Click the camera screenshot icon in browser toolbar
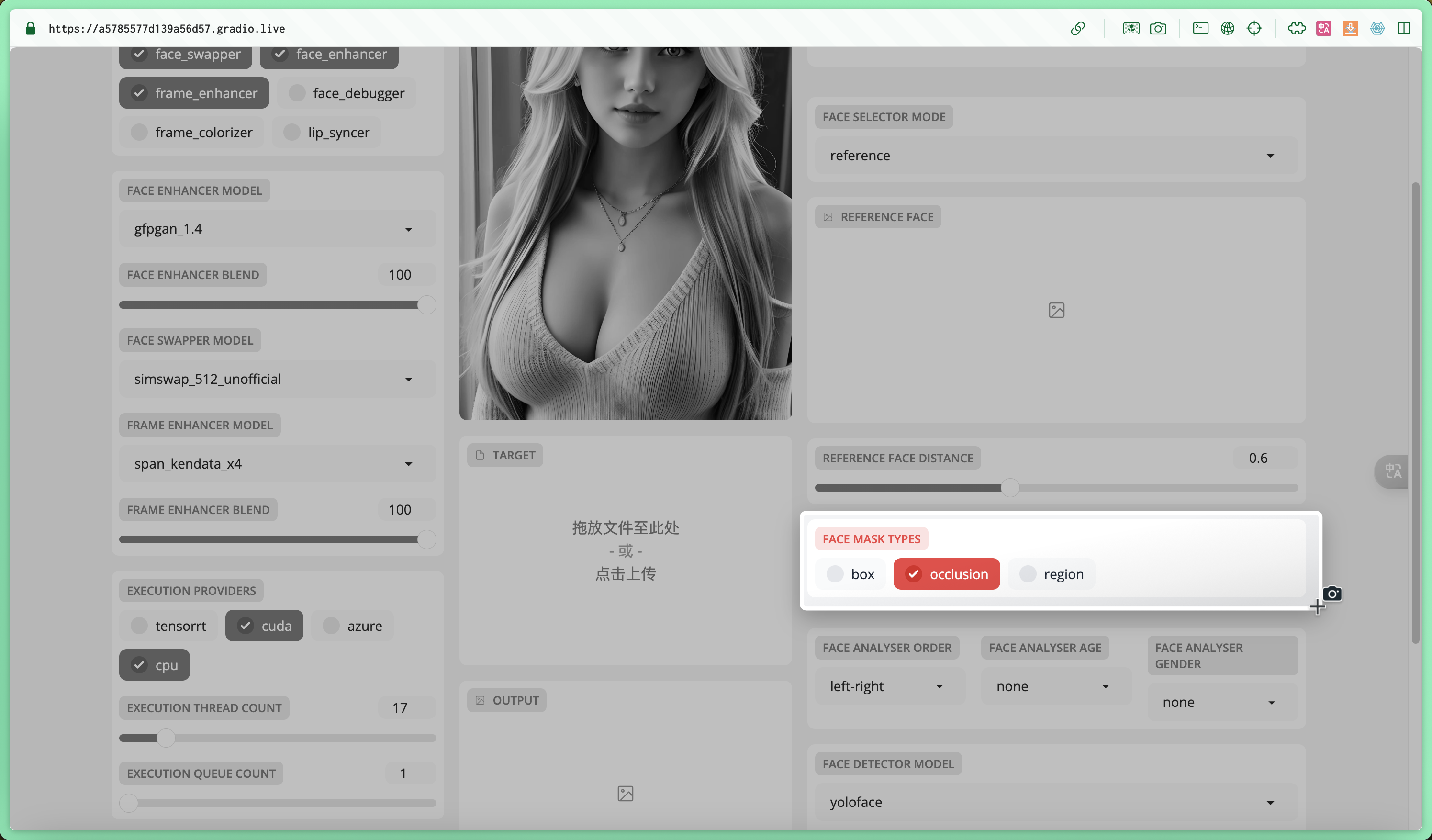This screenshot has width=1432, height=840. pyautogui.click(x=1158, y=28)
